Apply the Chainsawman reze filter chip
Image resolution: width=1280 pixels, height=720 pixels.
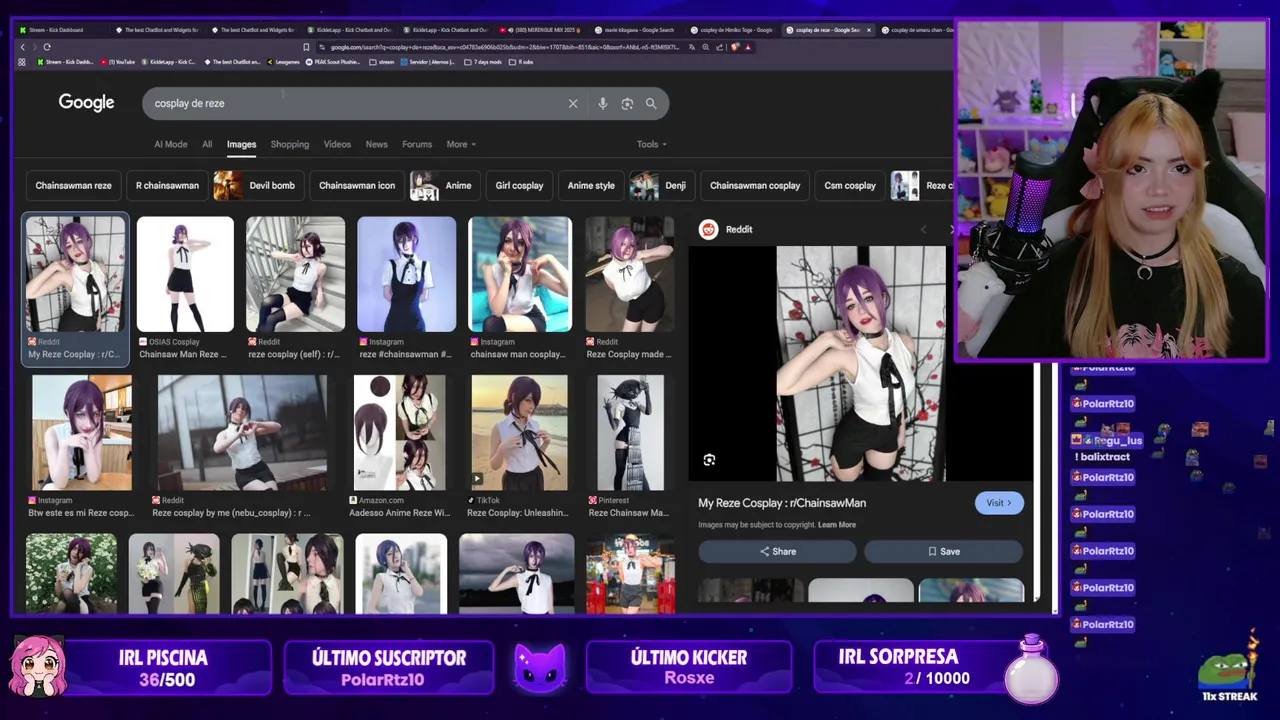[74, 185]
